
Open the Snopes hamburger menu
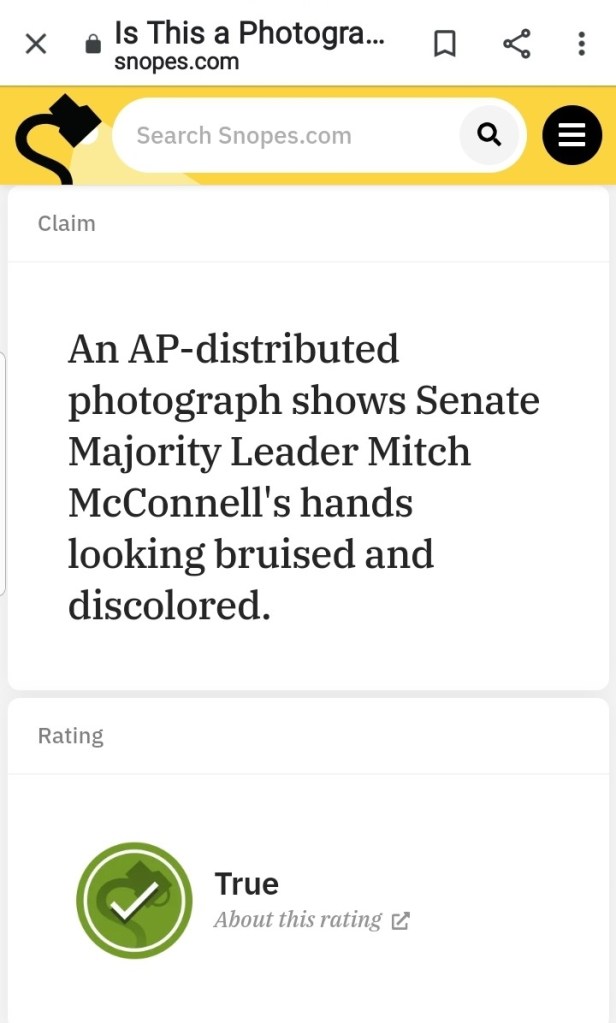pos(571,135)
